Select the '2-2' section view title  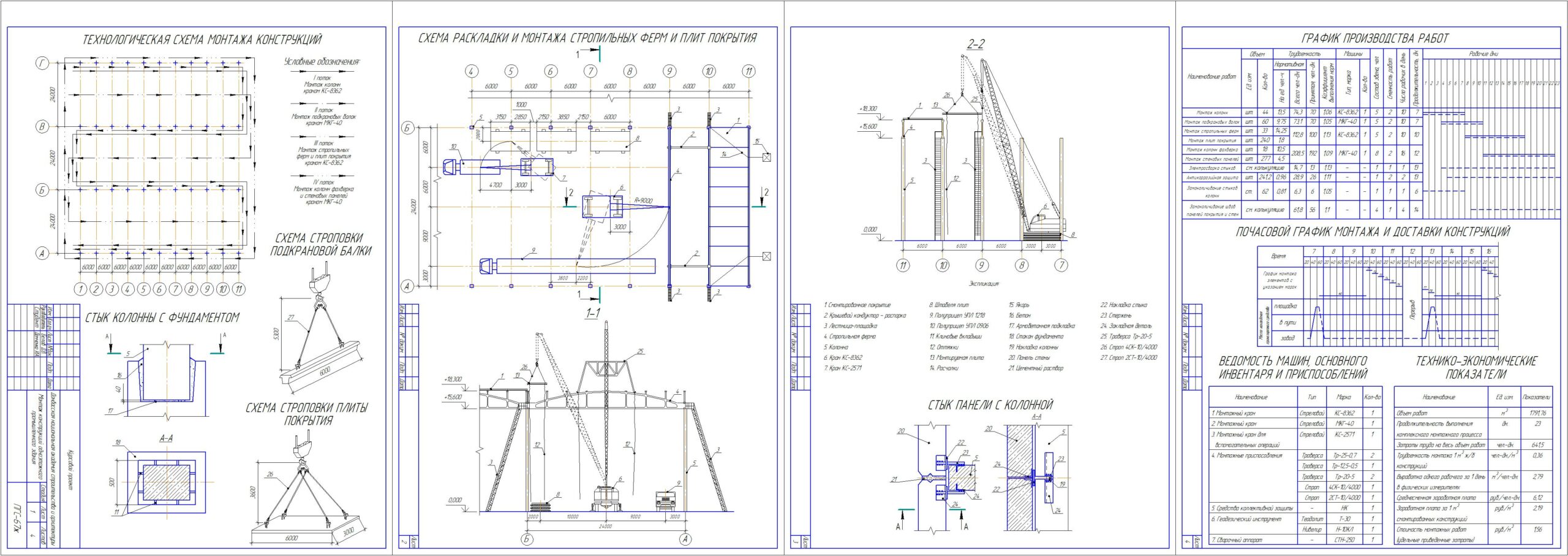coord(976,44)
